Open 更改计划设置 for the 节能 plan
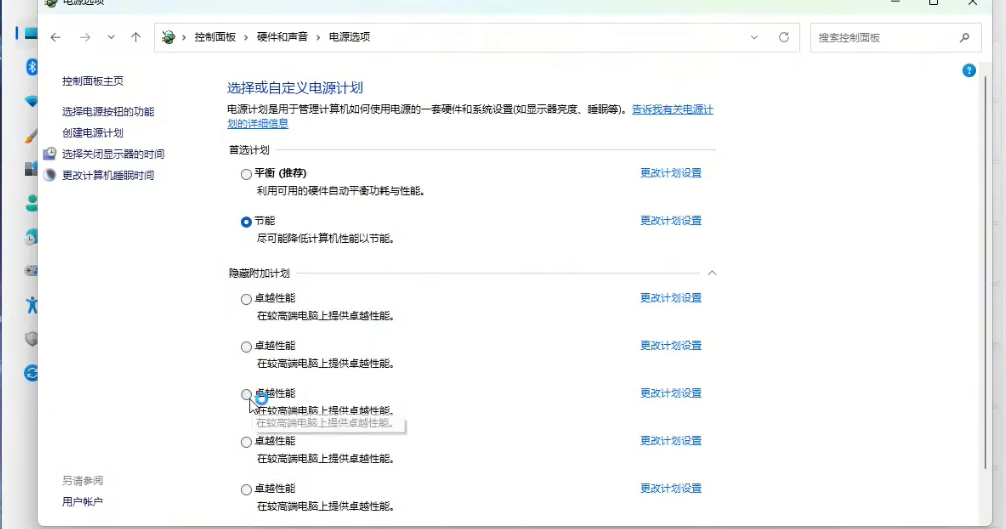The width and height of the screenshot is (1006, 529). (670, 221)
